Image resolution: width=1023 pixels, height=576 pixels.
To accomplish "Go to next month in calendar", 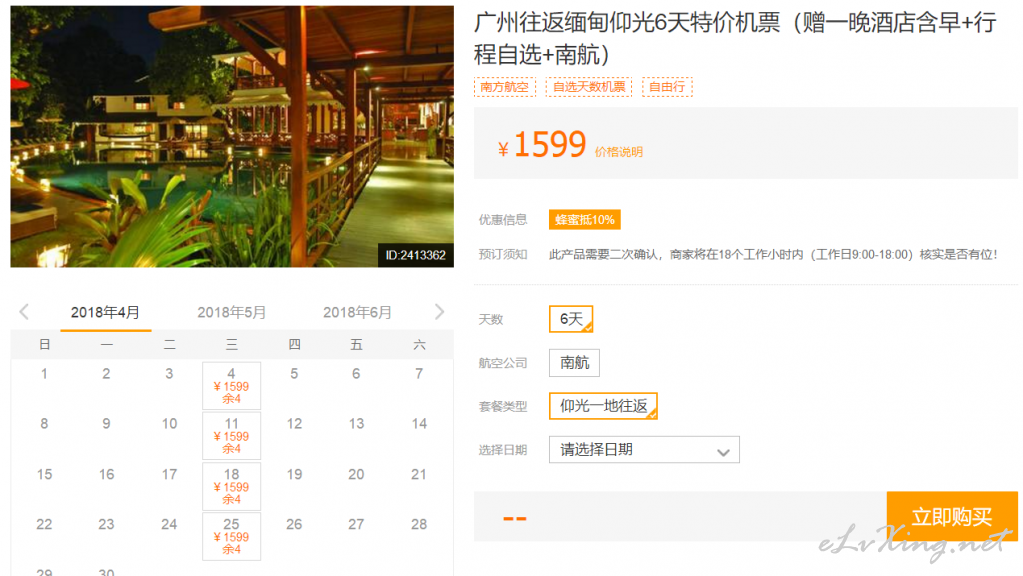I will point(439,312).
